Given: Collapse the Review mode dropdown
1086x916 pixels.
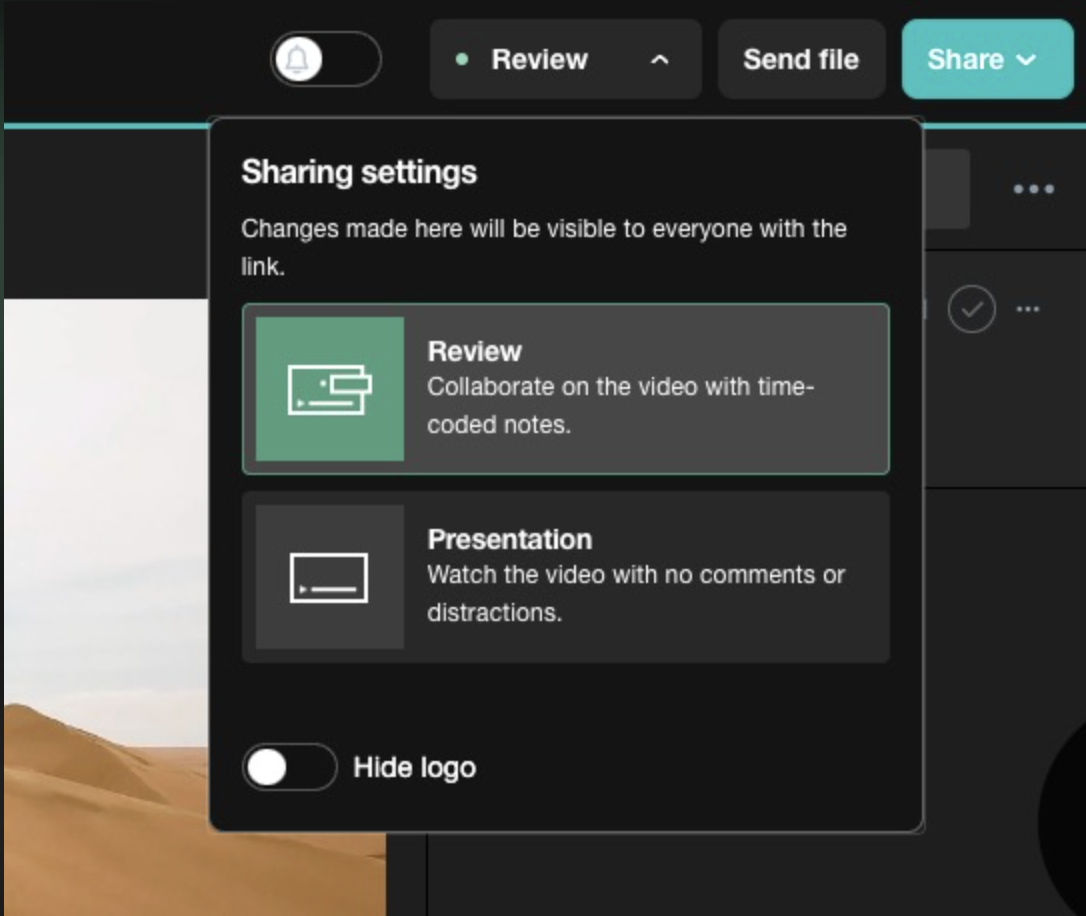Looking at the screenshot, I should click(566, 59).
